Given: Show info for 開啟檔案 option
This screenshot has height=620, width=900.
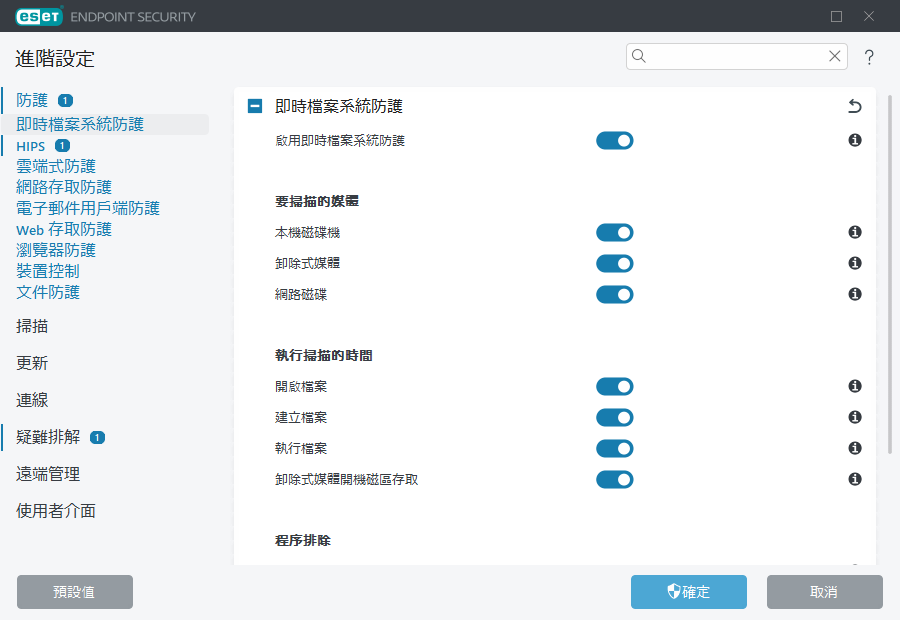Looking at the screenshot, I should click(855, 387).
